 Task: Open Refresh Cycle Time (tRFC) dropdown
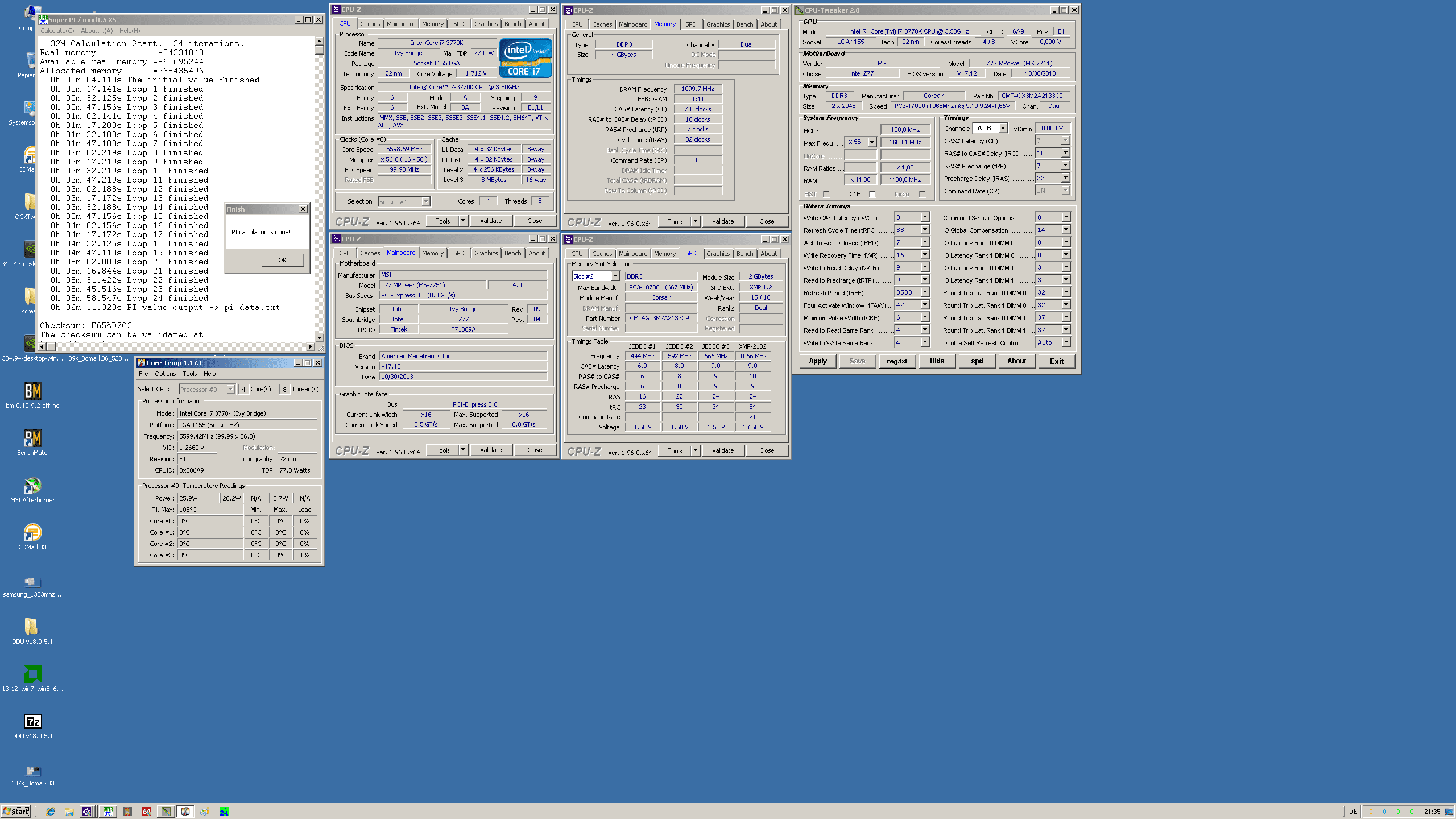click(925, 230)
